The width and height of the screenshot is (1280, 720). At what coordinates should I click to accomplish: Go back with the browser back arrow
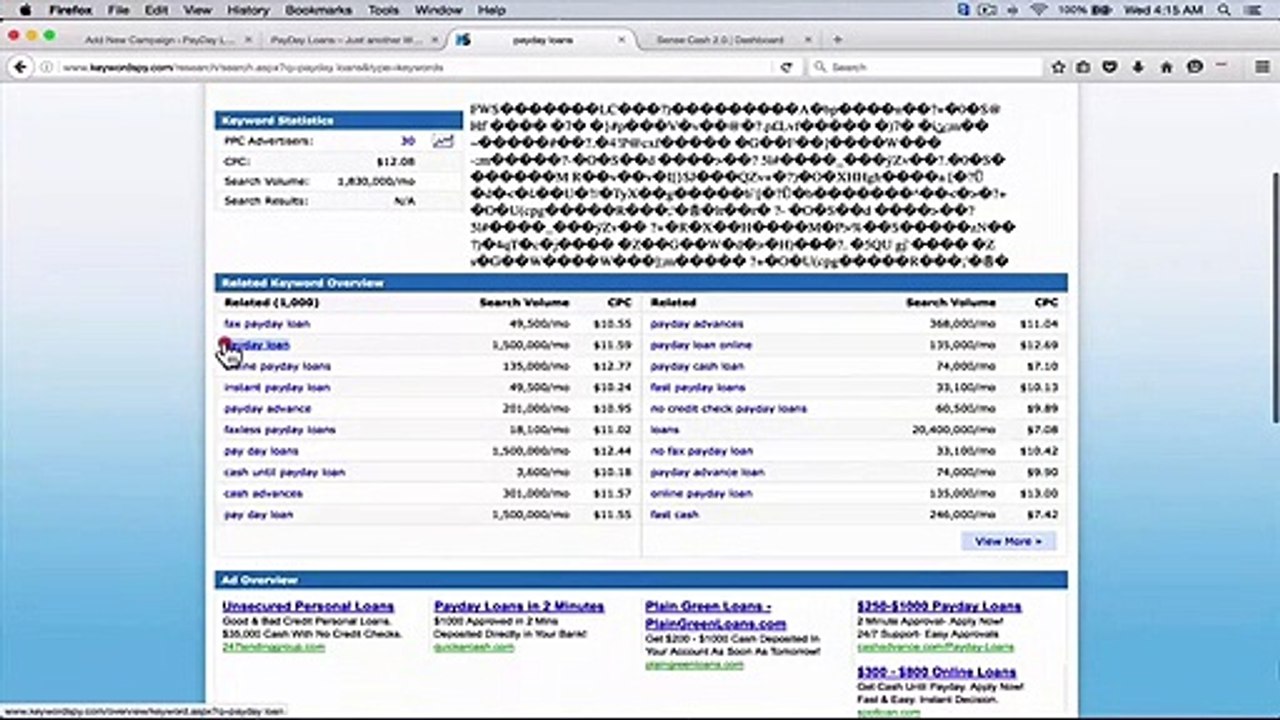[19, 67]
